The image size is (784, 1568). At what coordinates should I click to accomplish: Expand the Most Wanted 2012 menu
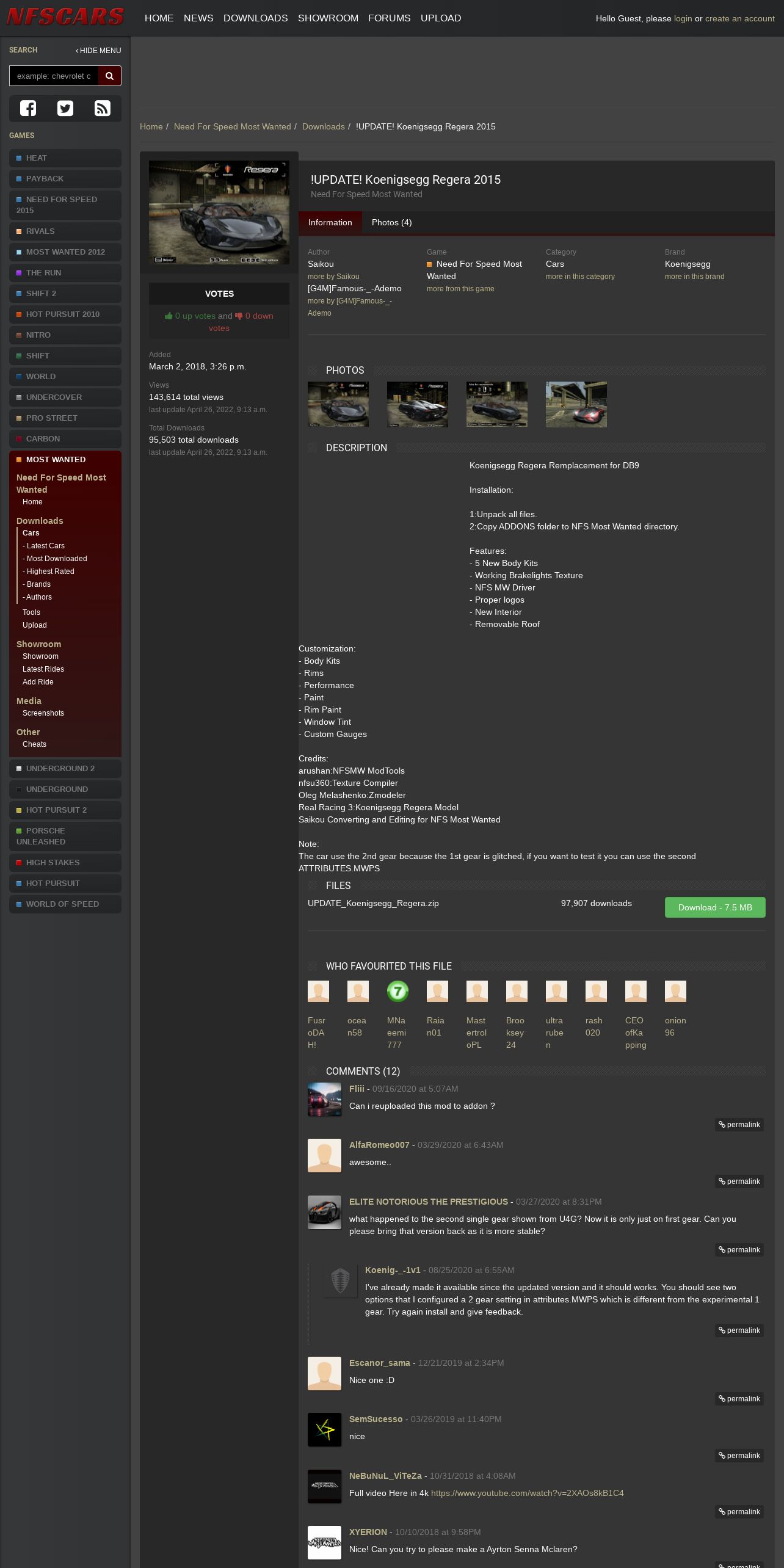click(x=65, y=252)
